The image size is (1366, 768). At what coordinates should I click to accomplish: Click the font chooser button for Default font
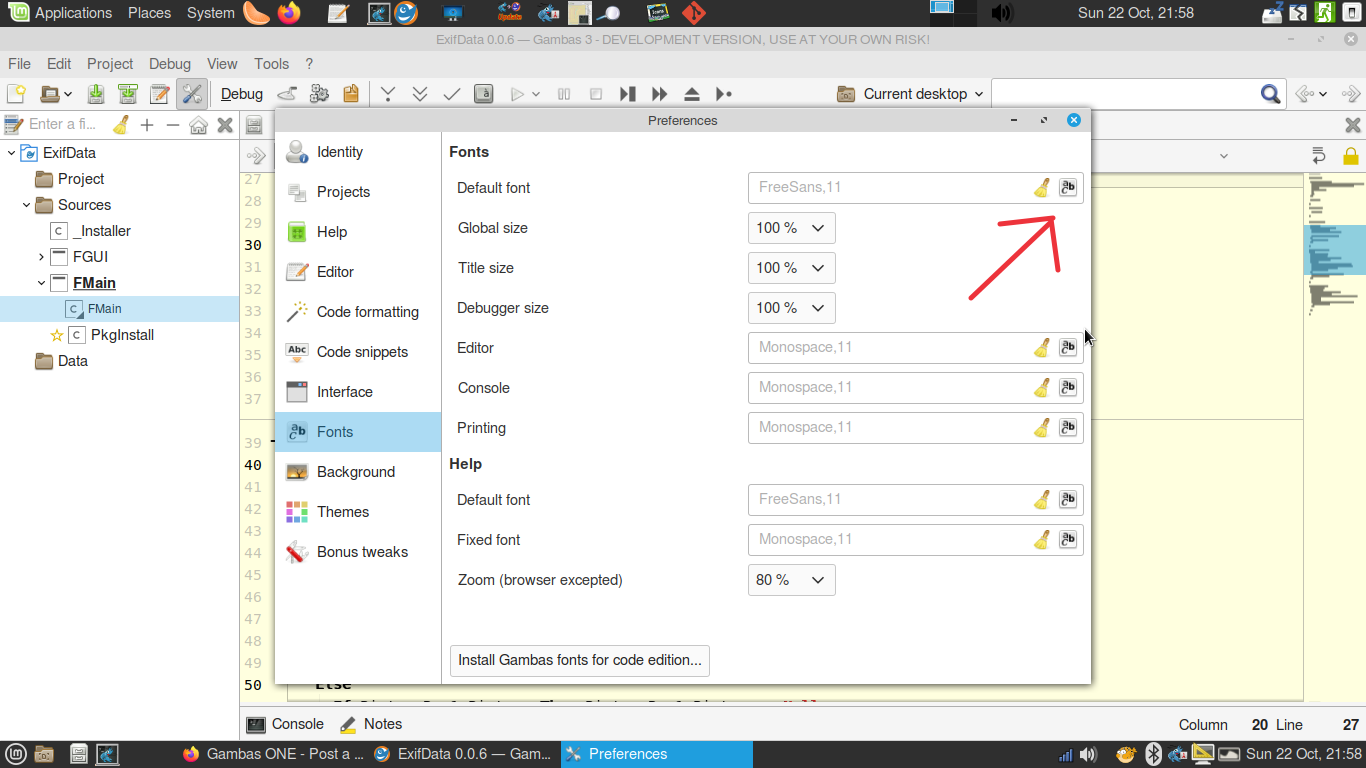point(1068,188)
